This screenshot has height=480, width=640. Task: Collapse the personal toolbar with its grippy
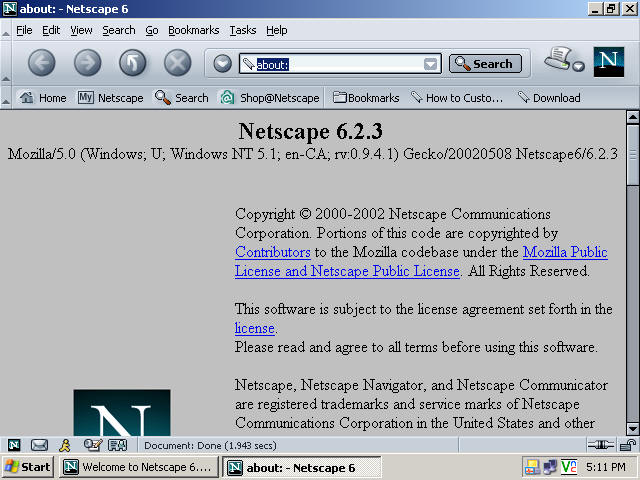click(x=6, y=98)
